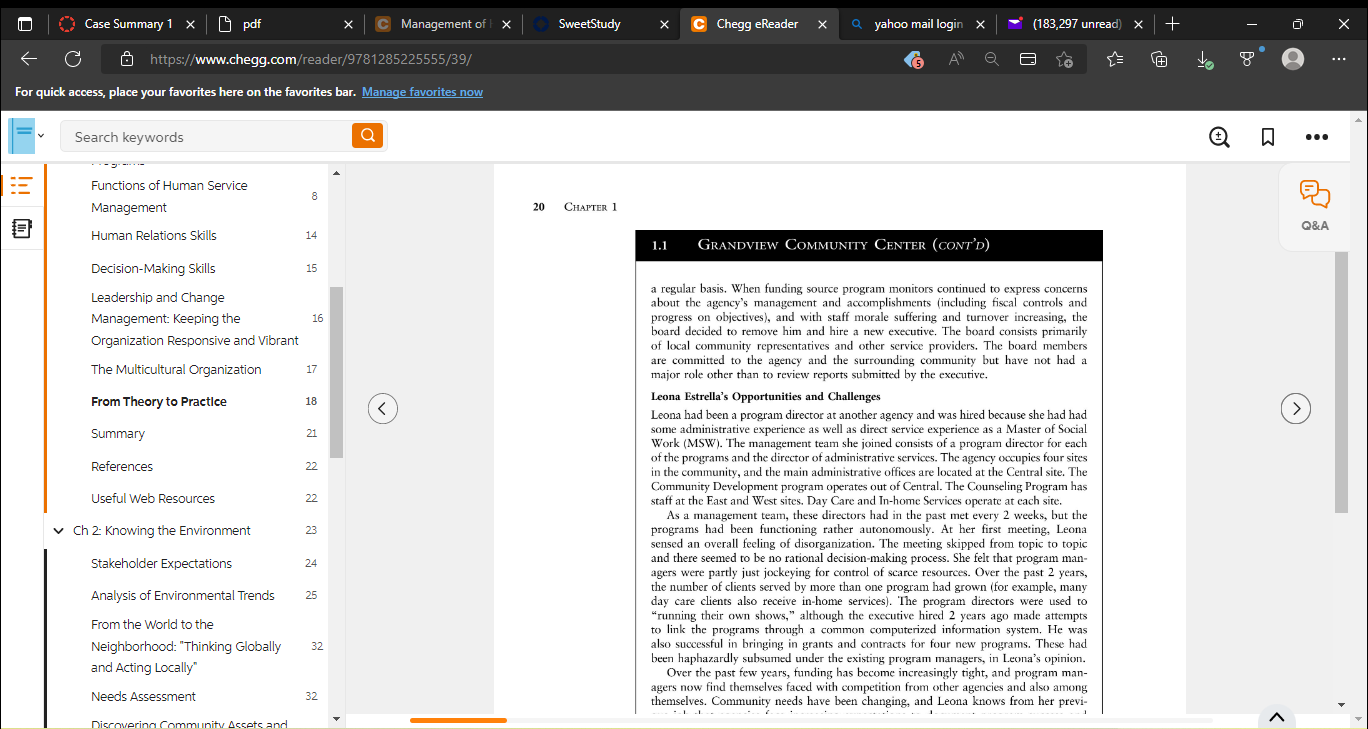Collapse the Ch 2: Knowing the Environment chapter
Viewport: 1368px width, 729px height.
point(59,531)
